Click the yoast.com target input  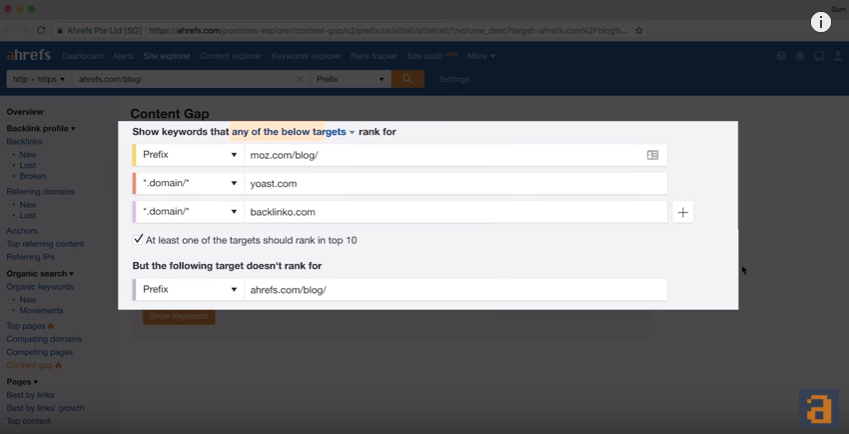click(455, 183)
